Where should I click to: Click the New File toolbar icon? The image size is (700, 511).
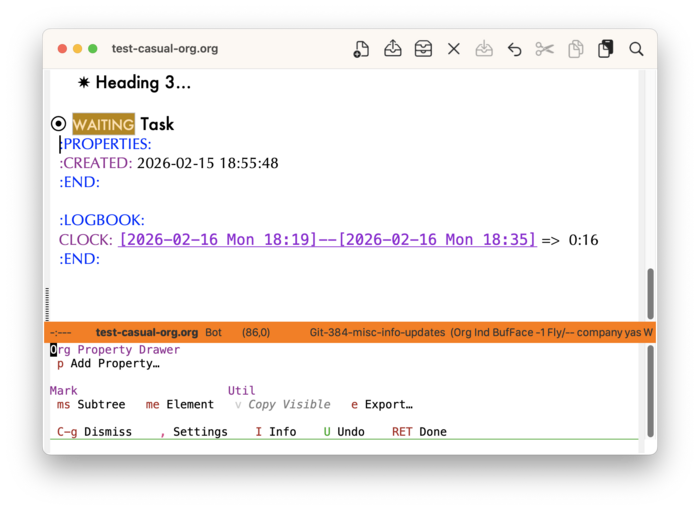pos(362,49)
